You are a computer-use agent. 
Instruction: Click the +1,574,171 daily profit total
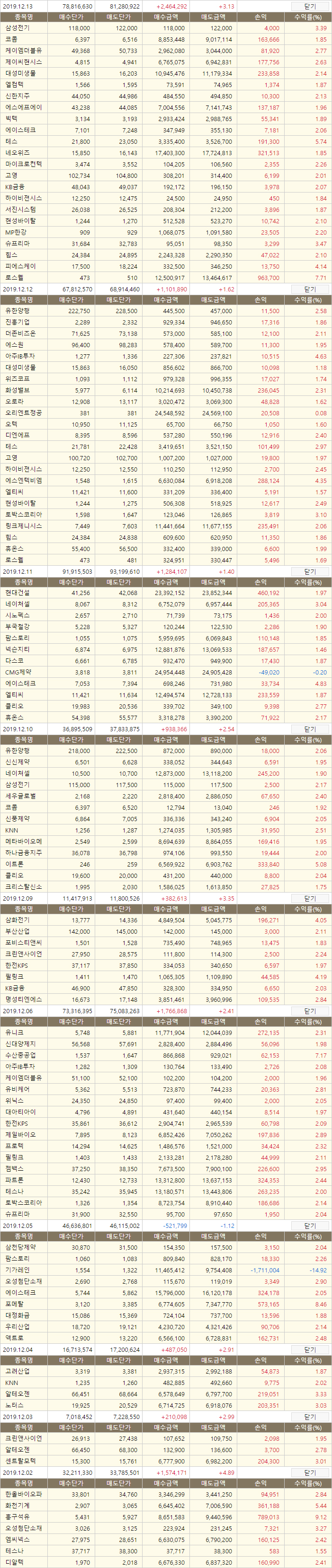click(172, 1472)
